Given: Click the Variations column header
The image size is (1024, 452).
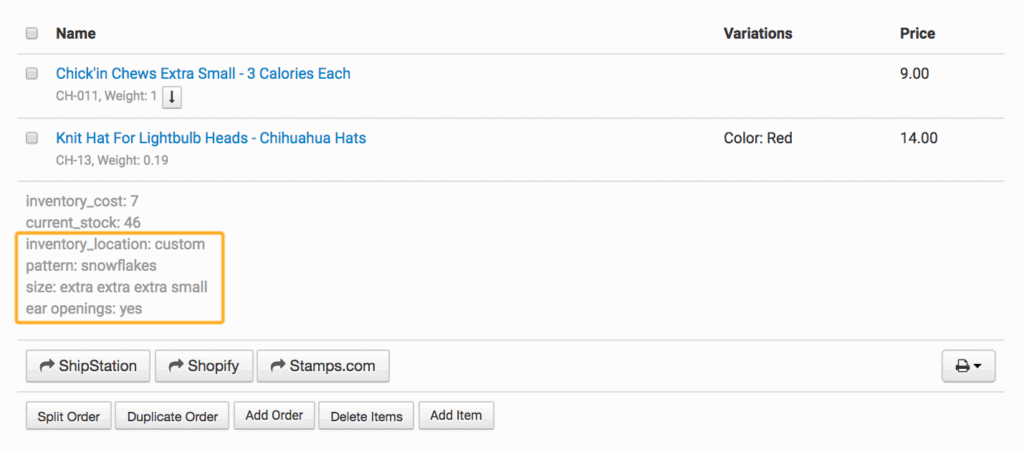Looking at the screenshot, I should pos(757,33).
